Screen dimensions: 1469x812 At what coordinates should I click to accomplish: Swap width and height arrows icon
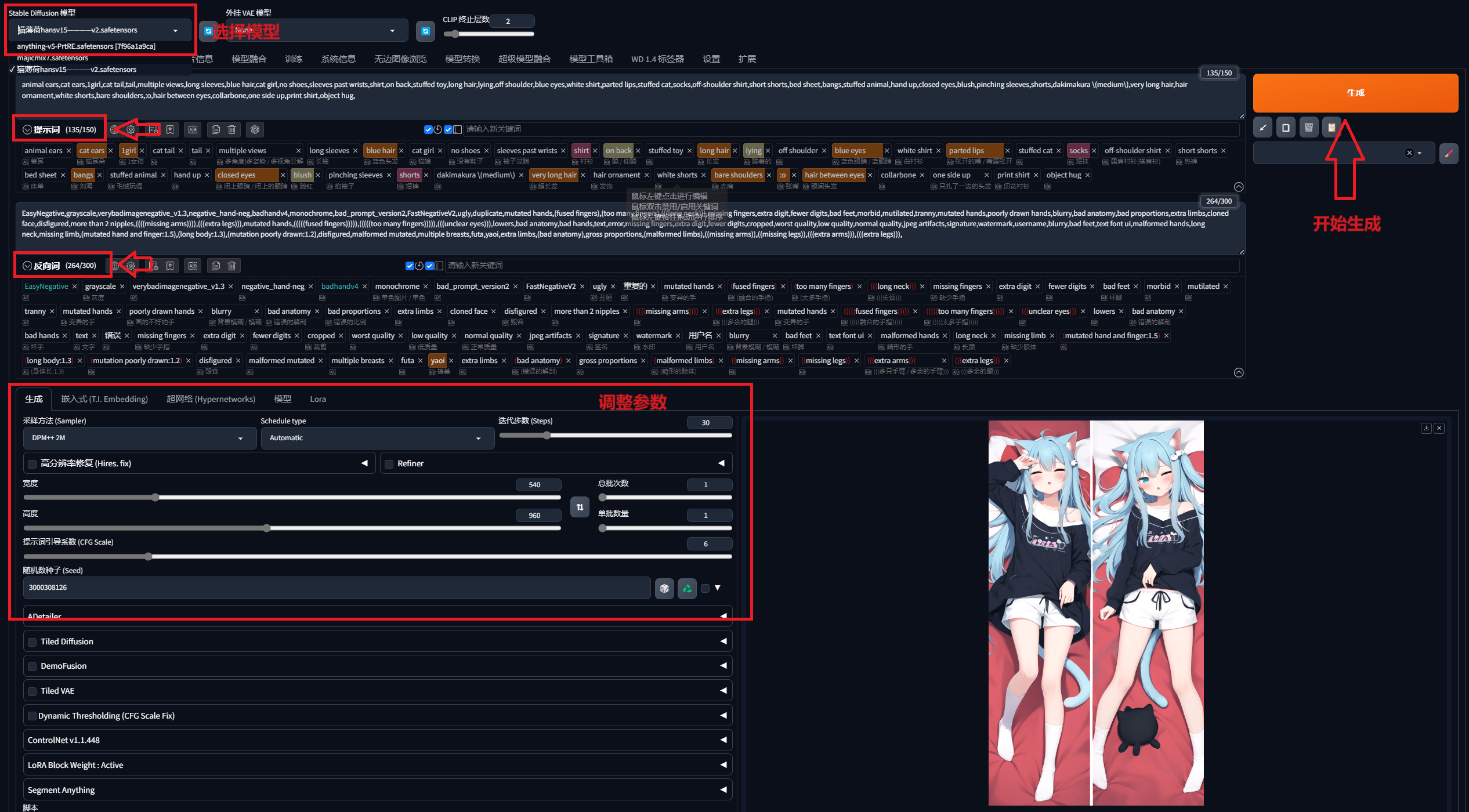[580, 507]
